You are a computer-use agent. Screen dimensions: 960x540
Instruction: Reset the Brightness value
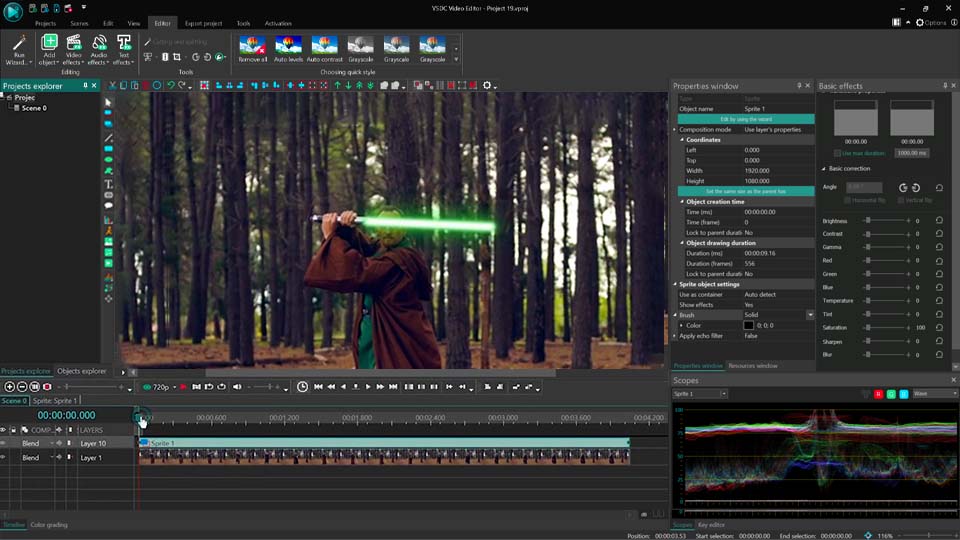pos(939,220)
